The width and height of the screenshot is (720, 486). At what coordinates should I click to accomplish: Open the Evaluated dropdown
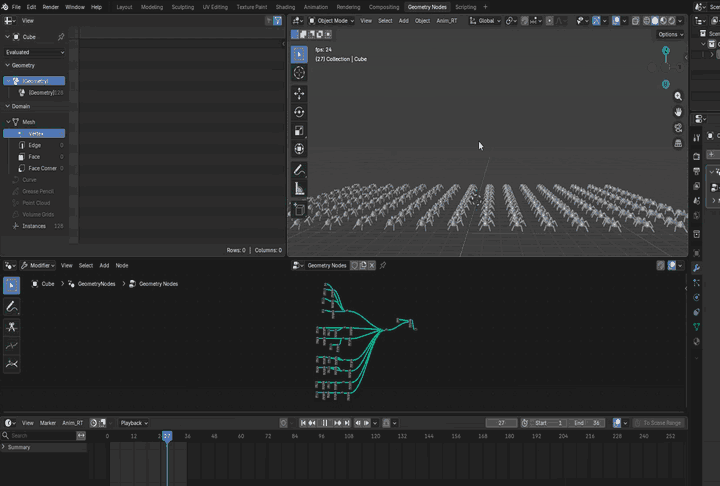pos(35,52)
